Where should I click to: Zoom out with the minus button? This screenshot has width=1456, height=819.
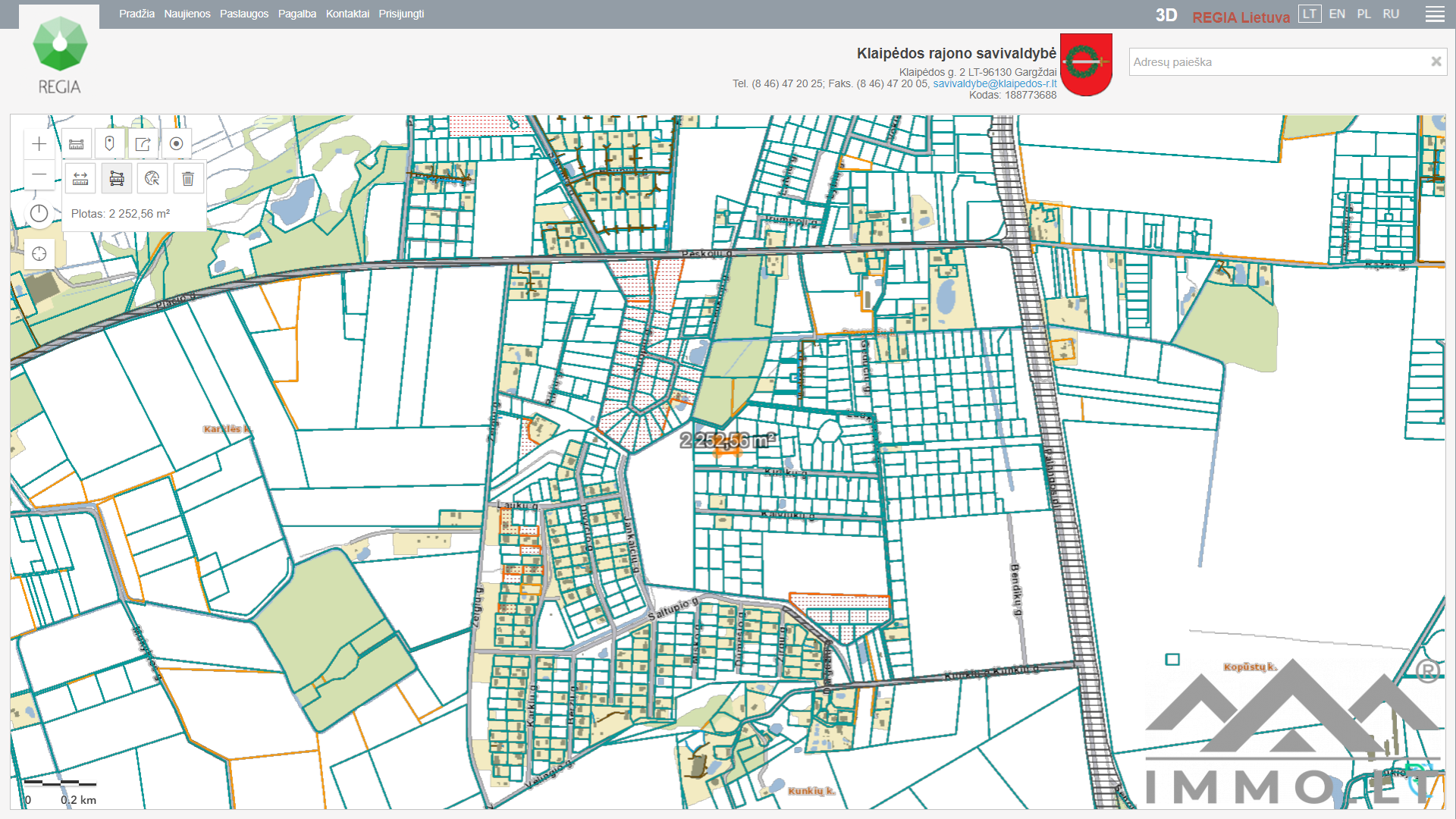pyautogui.click(x=39, y=174)
